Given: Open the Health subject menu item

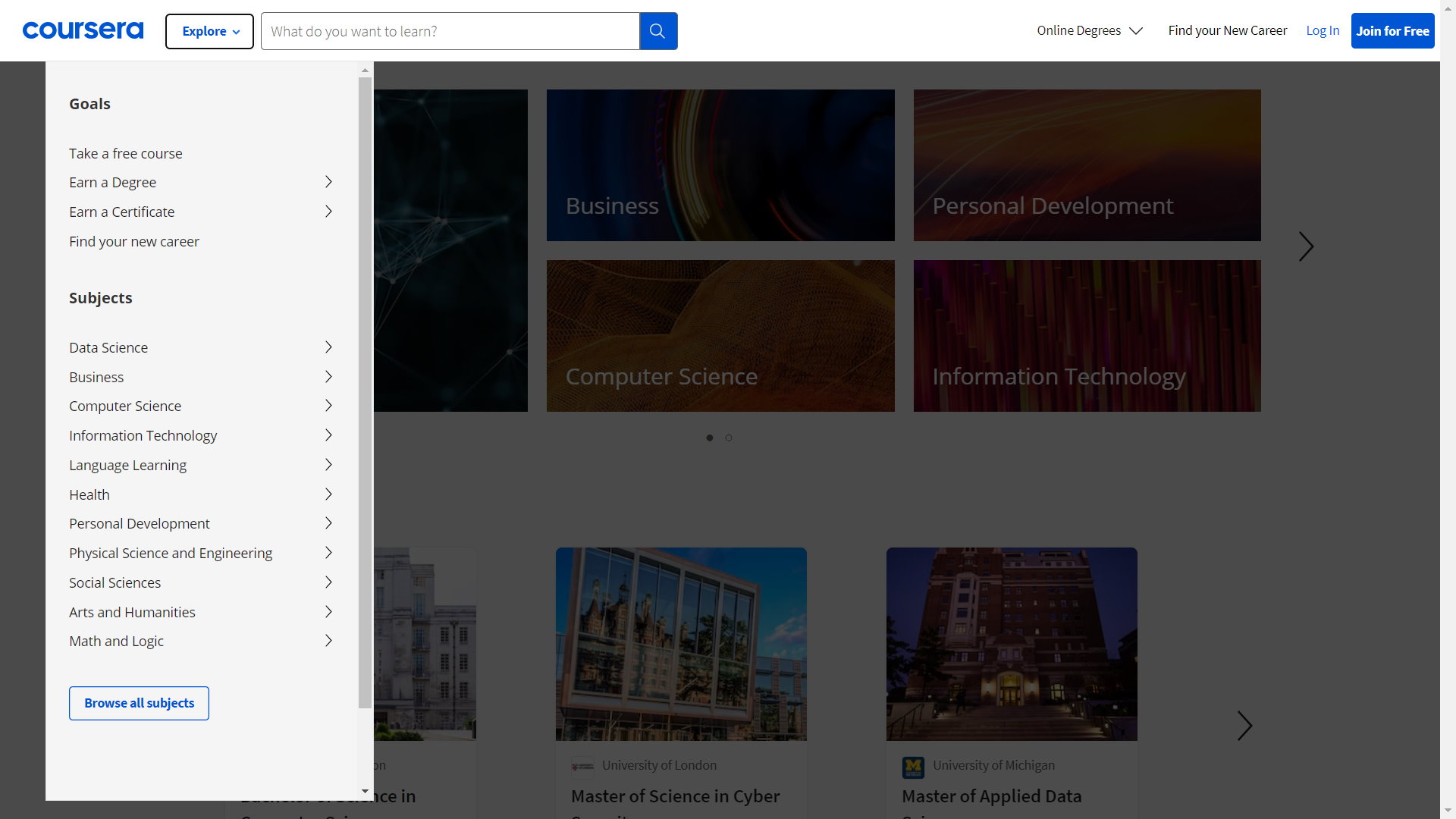Looking at the screenshot, I should click(x=201, y=494).
